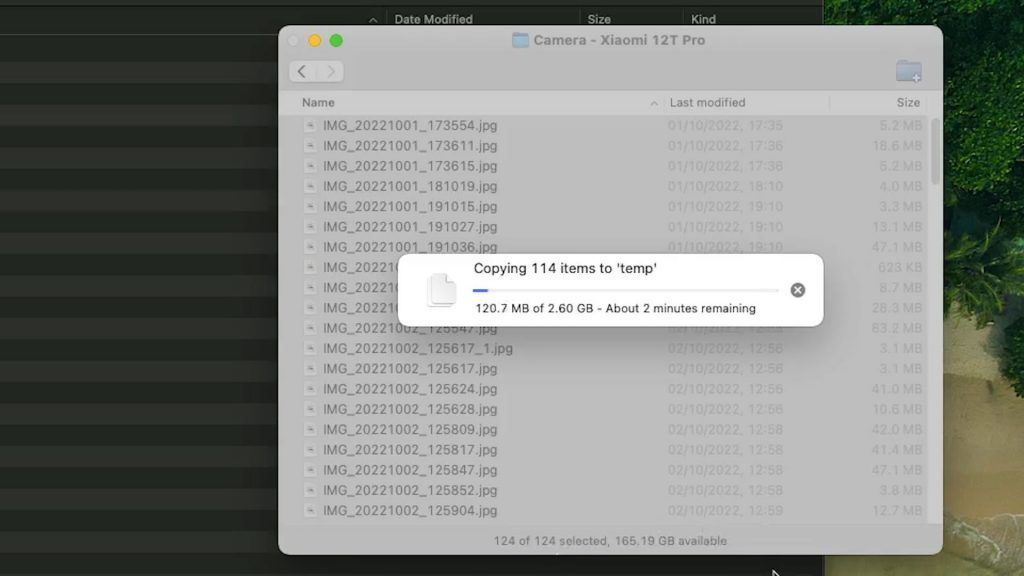Click the vertical scrollbar of the file list
Image resolution: width=1024 pixels, height=576 pixels.
coord(936,152)
